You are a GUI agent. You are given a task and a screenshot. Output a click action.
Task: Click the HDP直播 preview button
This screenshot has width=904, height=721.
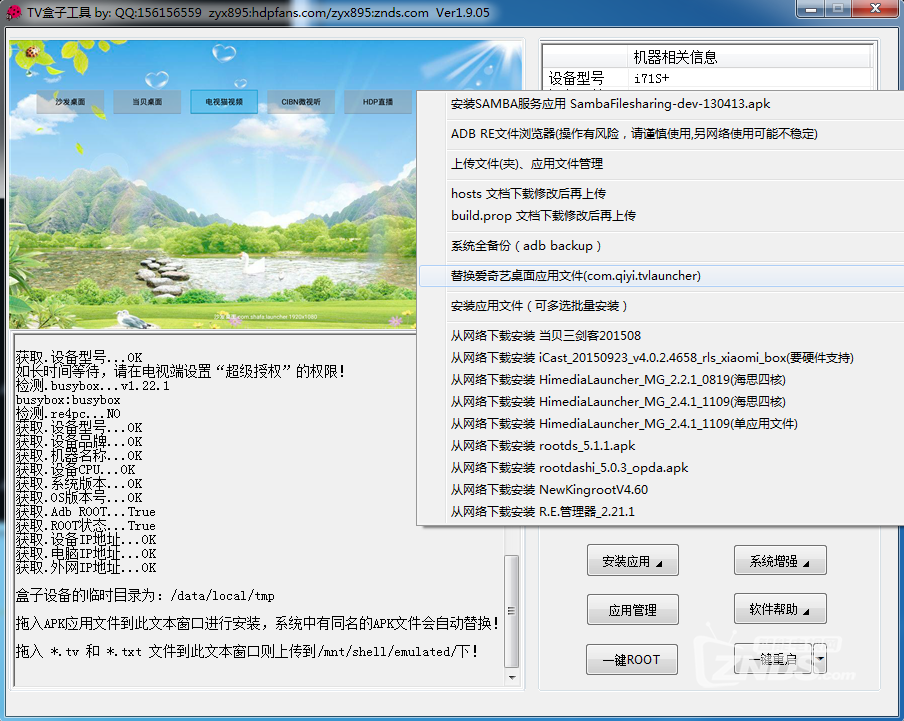click(x=378, y=102)
